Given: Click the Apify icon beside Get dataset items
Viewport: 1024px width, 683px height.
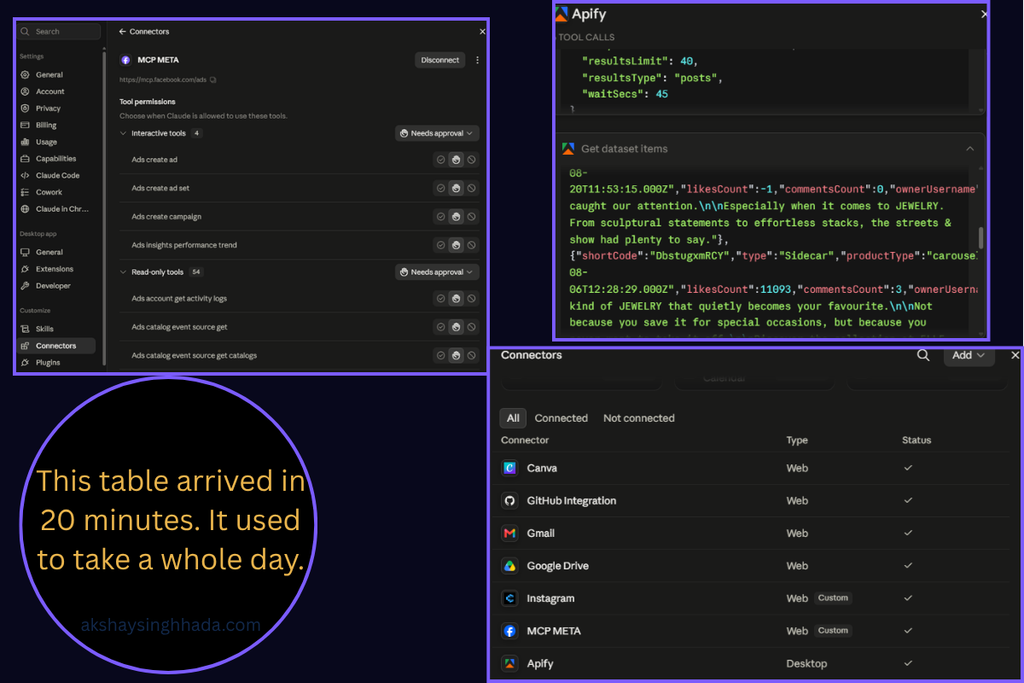Looking at the screenshot, I should [x=568, y=149].
